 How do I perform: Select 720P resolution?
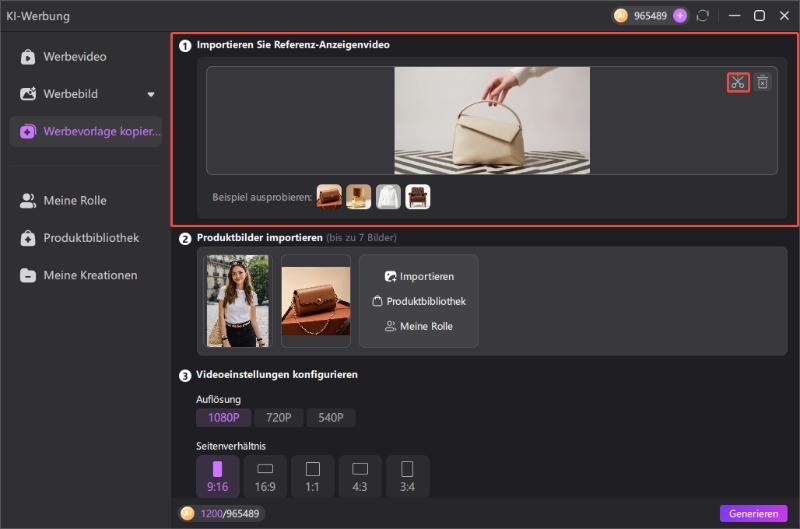coord(279,418)
